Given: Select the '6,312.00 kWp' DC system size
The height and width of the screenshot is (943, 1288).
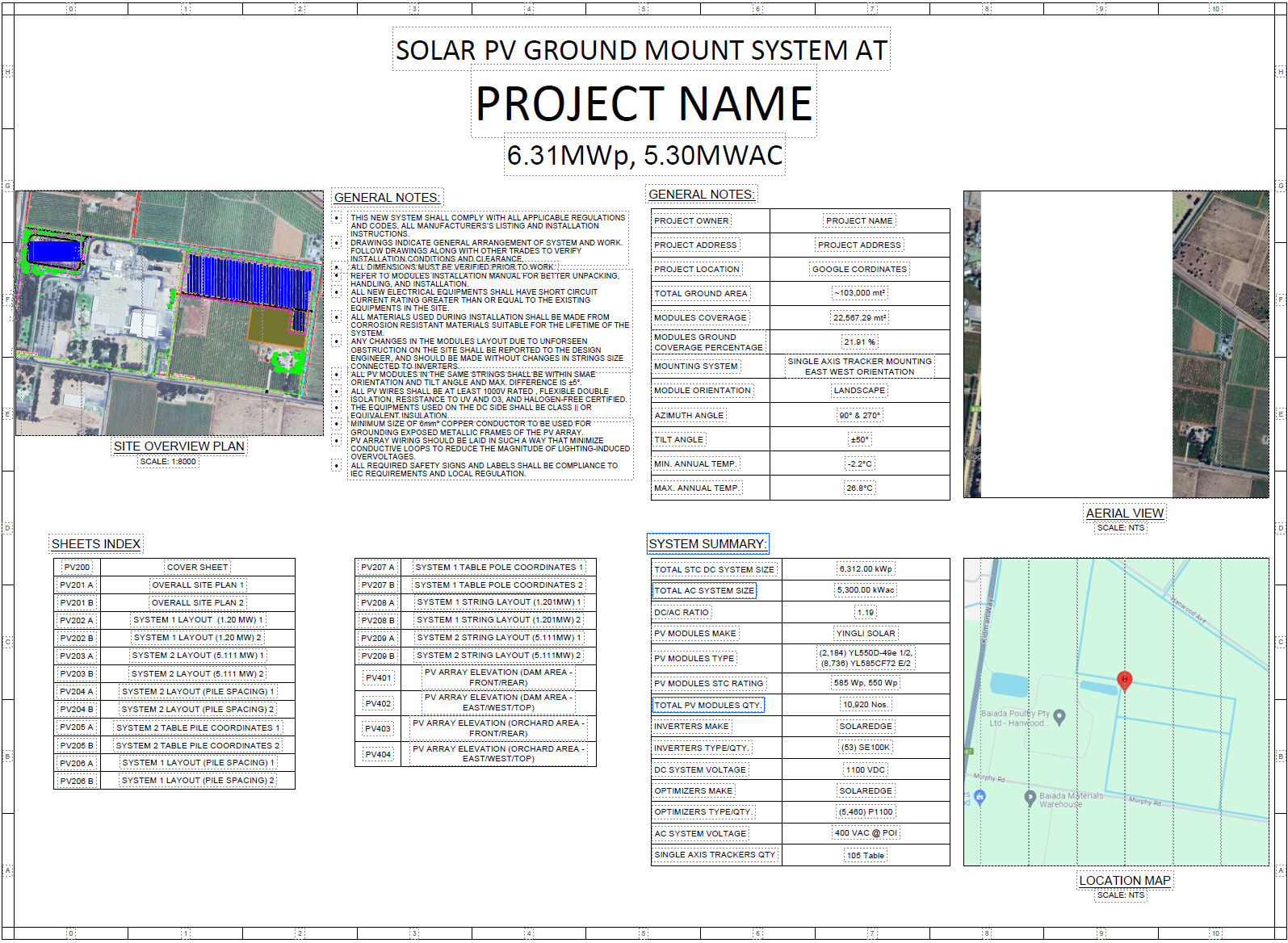Looking at the screenshot, I should pyautogui.click(x=866, y=569).
